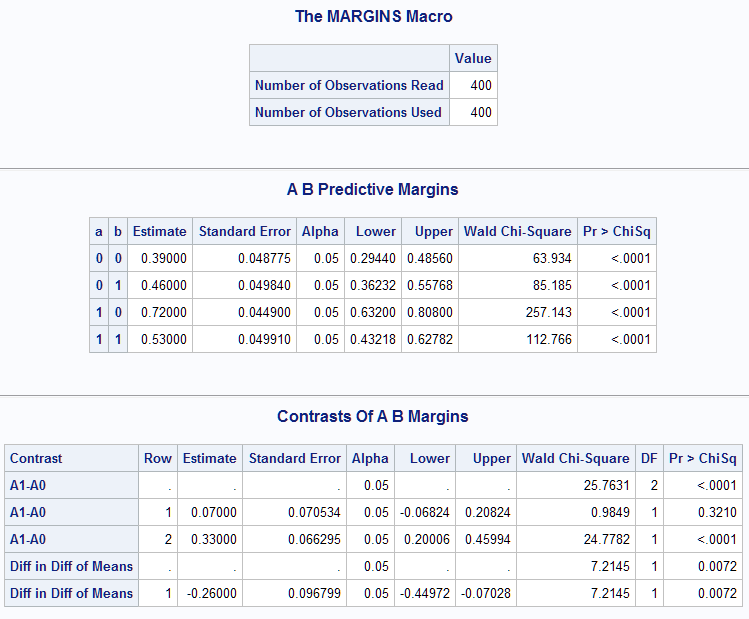749x619 pixels.
Task: Select lower bound 0.20006
Action: pos(427,539)
